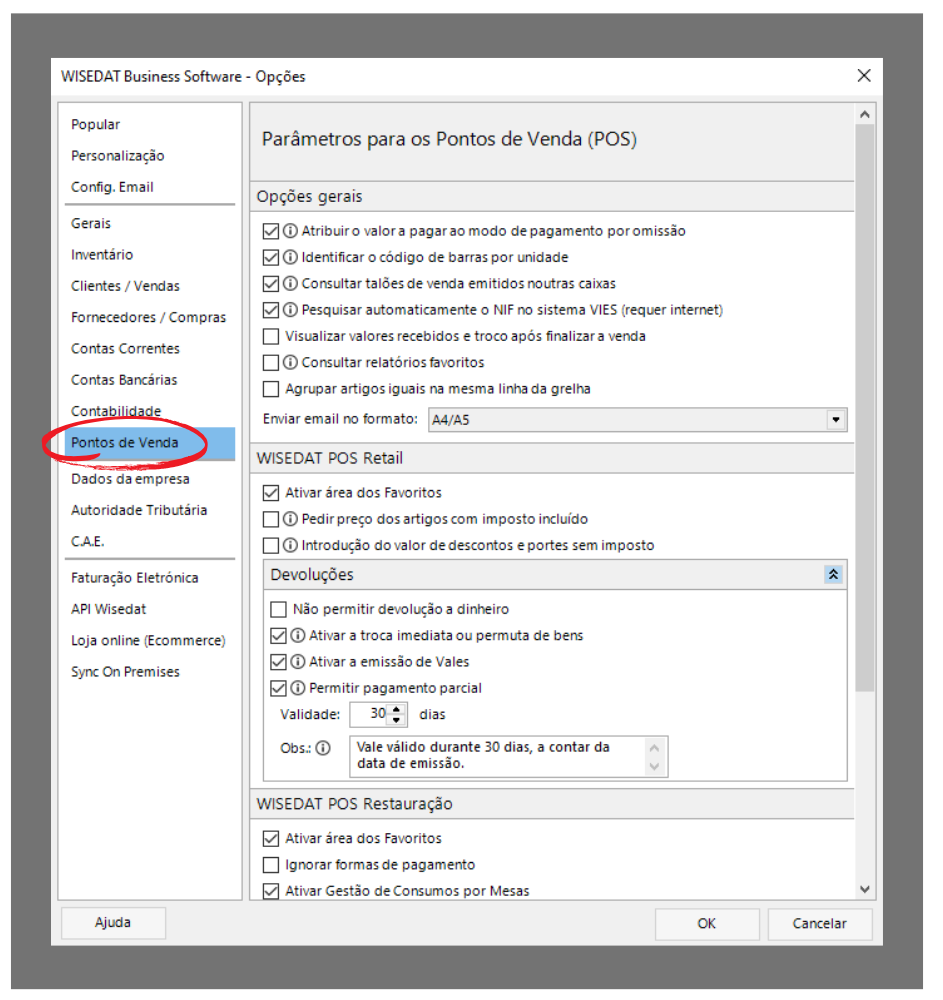Confirm options with OK button
This screenshot has height=1000, width=943.
pyautogui.click(x=707, y=923)
